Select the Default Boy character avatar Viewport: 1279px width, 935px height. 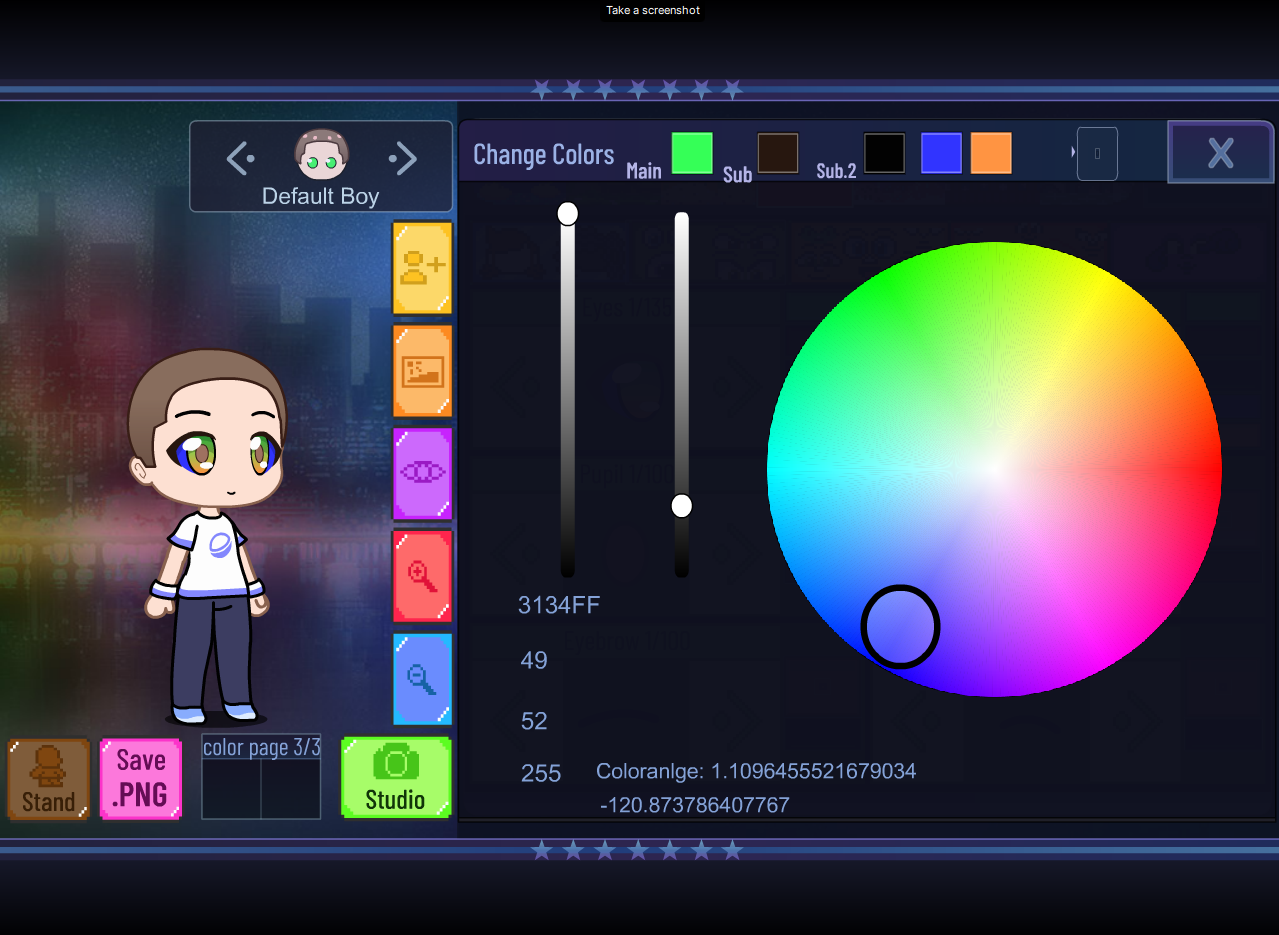[321, 154]
